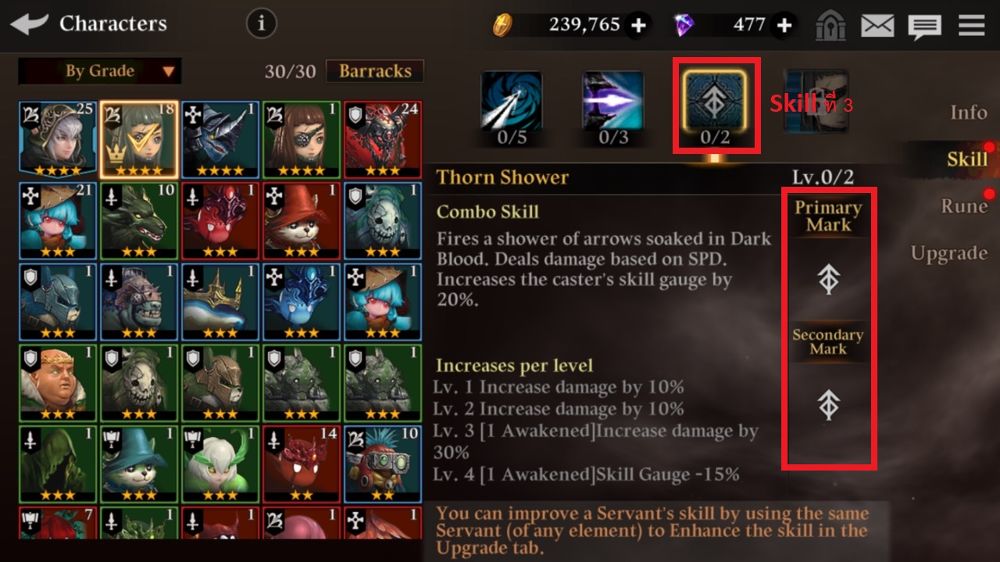Open the hamburger menu icon

pyautogui.click(x=971, y=26)
